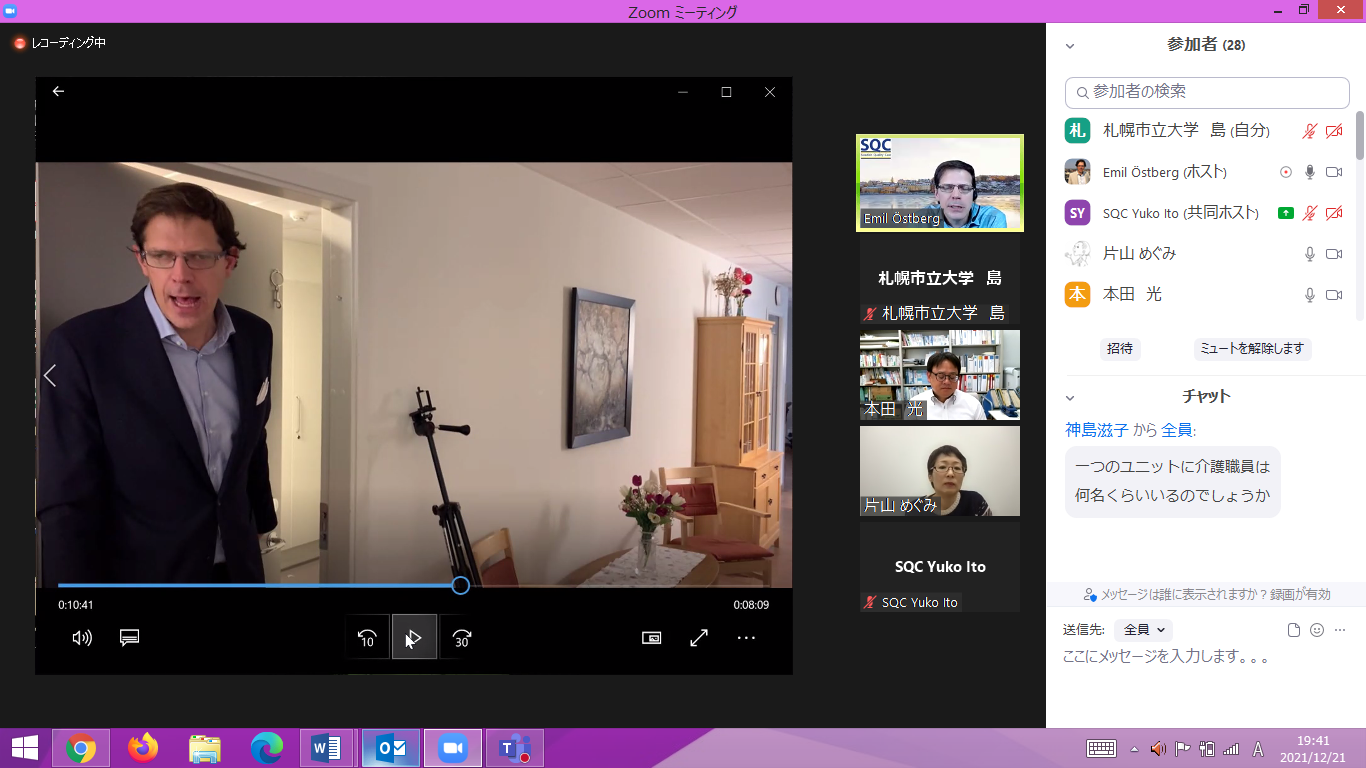Toggle own muted microphone in participants list

tap(1309, 131)
